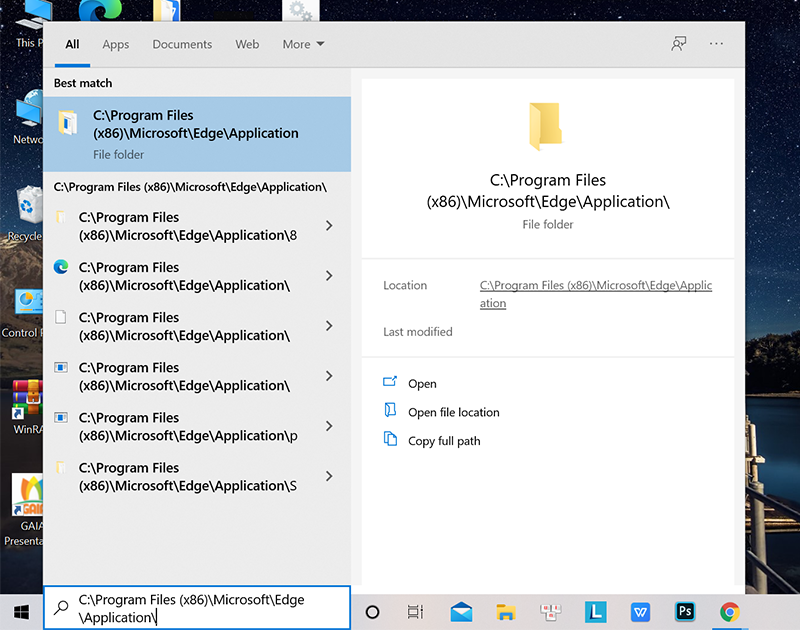This screenshot has height=630, width=800.
Task: Open Task View from taskbar
Action: (x=415, y=612)
